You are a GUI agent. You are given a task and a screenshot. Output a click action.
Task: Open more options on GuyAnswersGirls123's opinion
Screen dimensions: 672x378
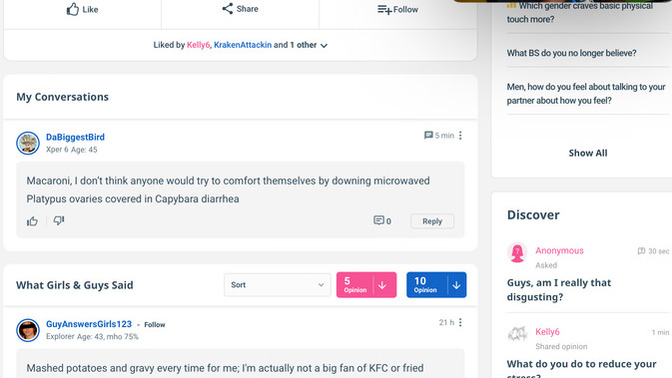[x=460, y=322]
